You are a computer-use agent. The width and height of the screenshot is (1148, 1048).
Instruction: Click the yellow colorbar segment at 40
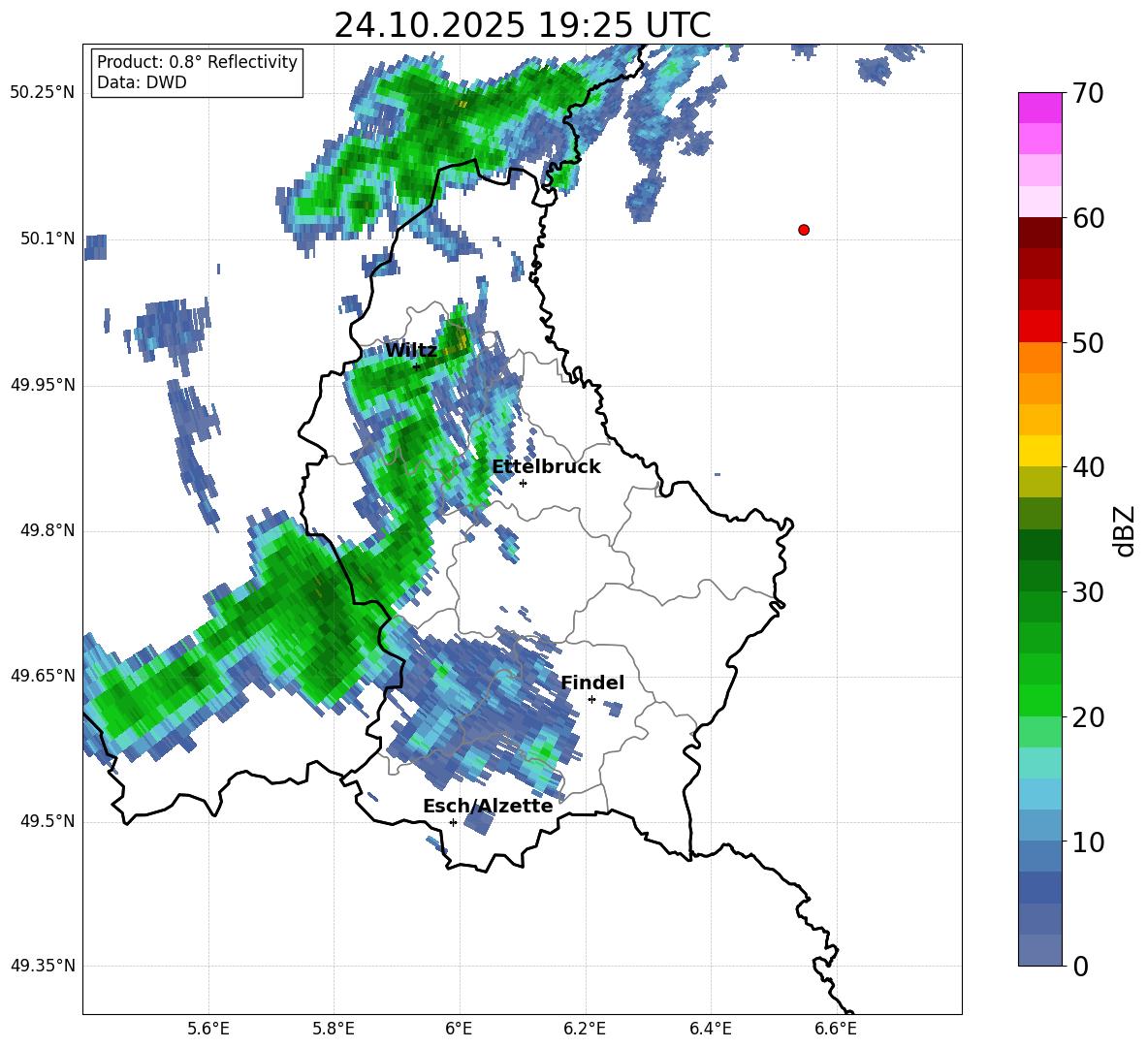click(1039, 452)
